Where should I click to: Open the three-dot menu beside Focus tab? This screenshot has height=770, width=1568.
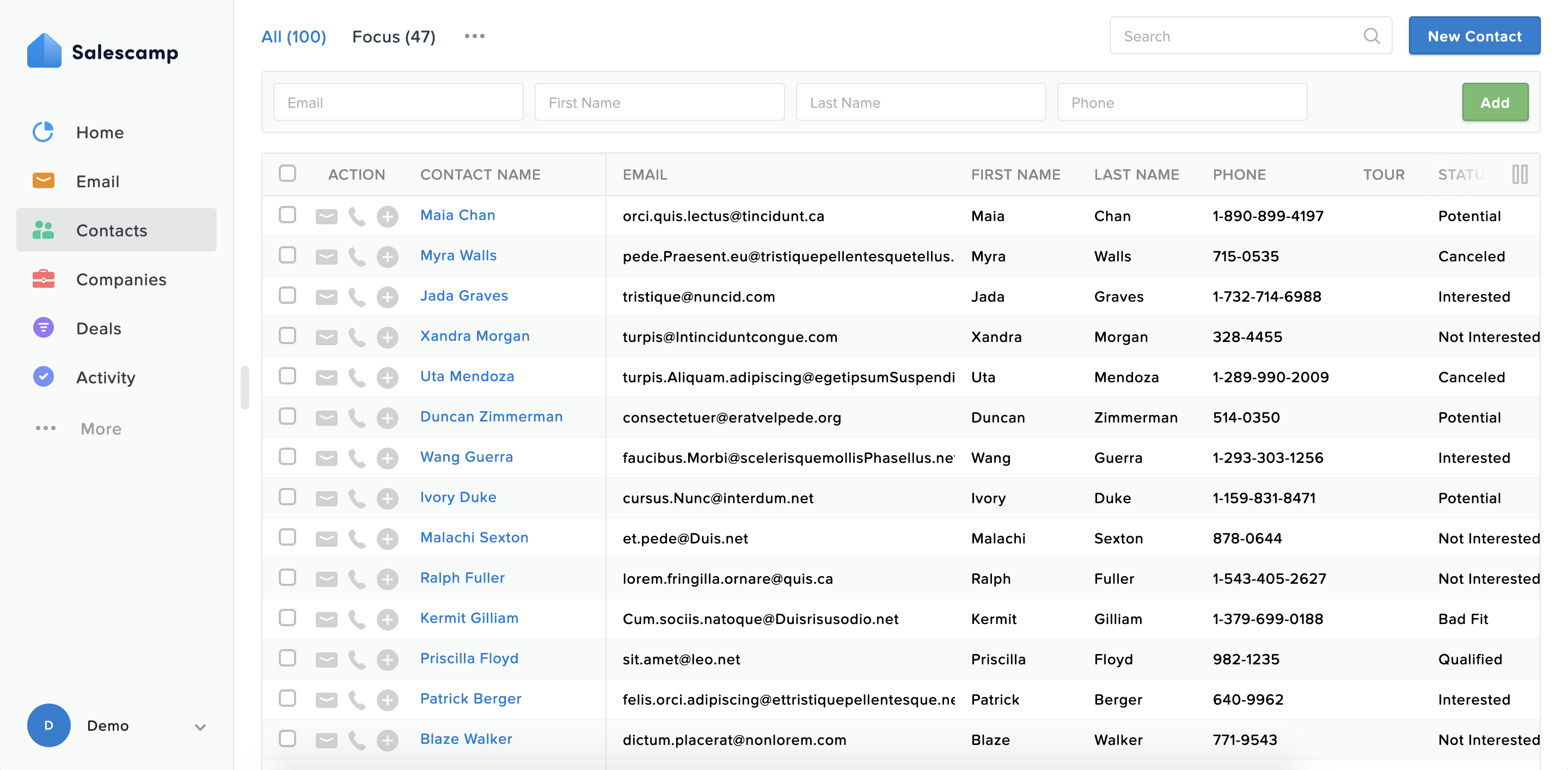474,36
